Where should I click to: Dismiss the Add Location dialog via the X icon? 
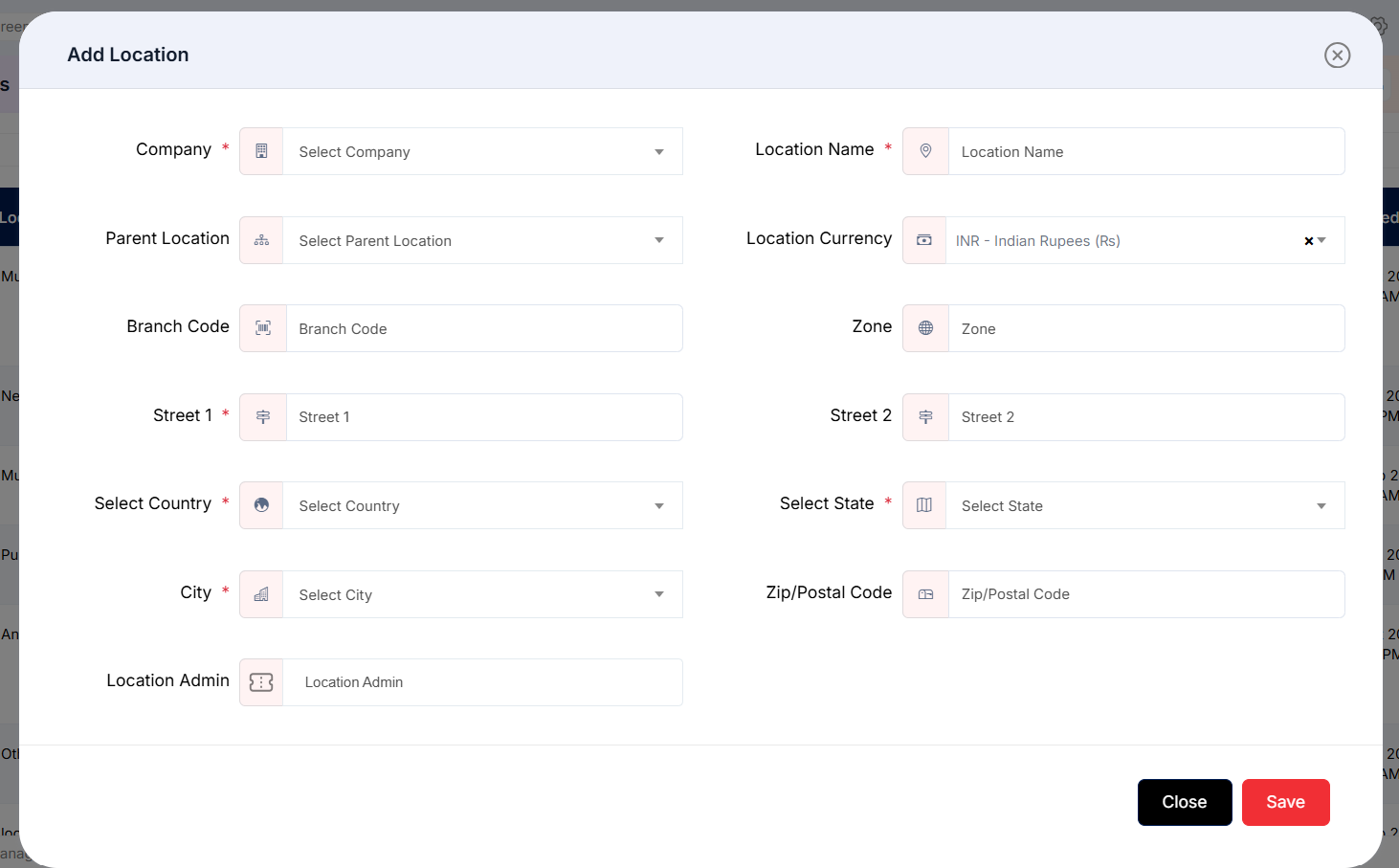pyautogui.click(x=1338, y=56)
